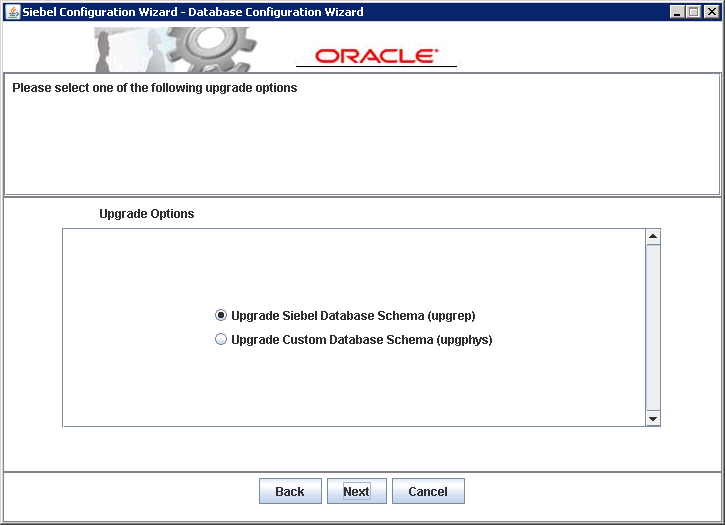Maximize the Siebel Configuration Wizard window

694,12
